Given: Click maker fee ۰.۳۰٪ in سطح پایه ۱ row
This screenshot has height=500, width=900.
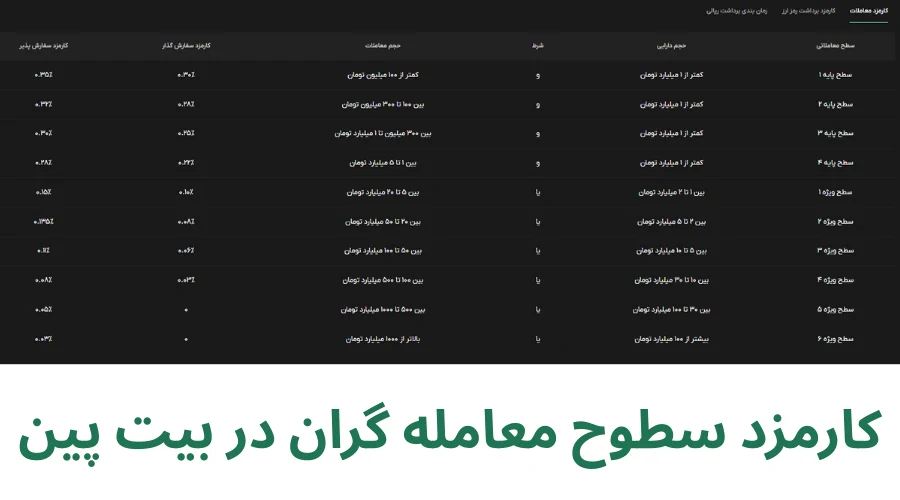Looking at the screenshot, I should [186, 75].
